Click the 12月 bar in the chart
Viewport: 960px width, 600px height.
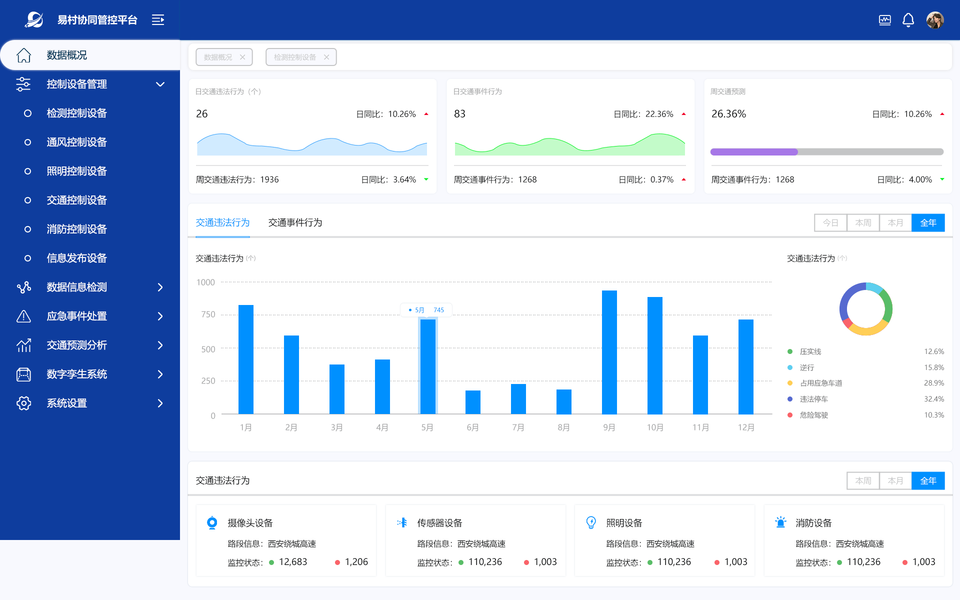[x=746, y=367]
